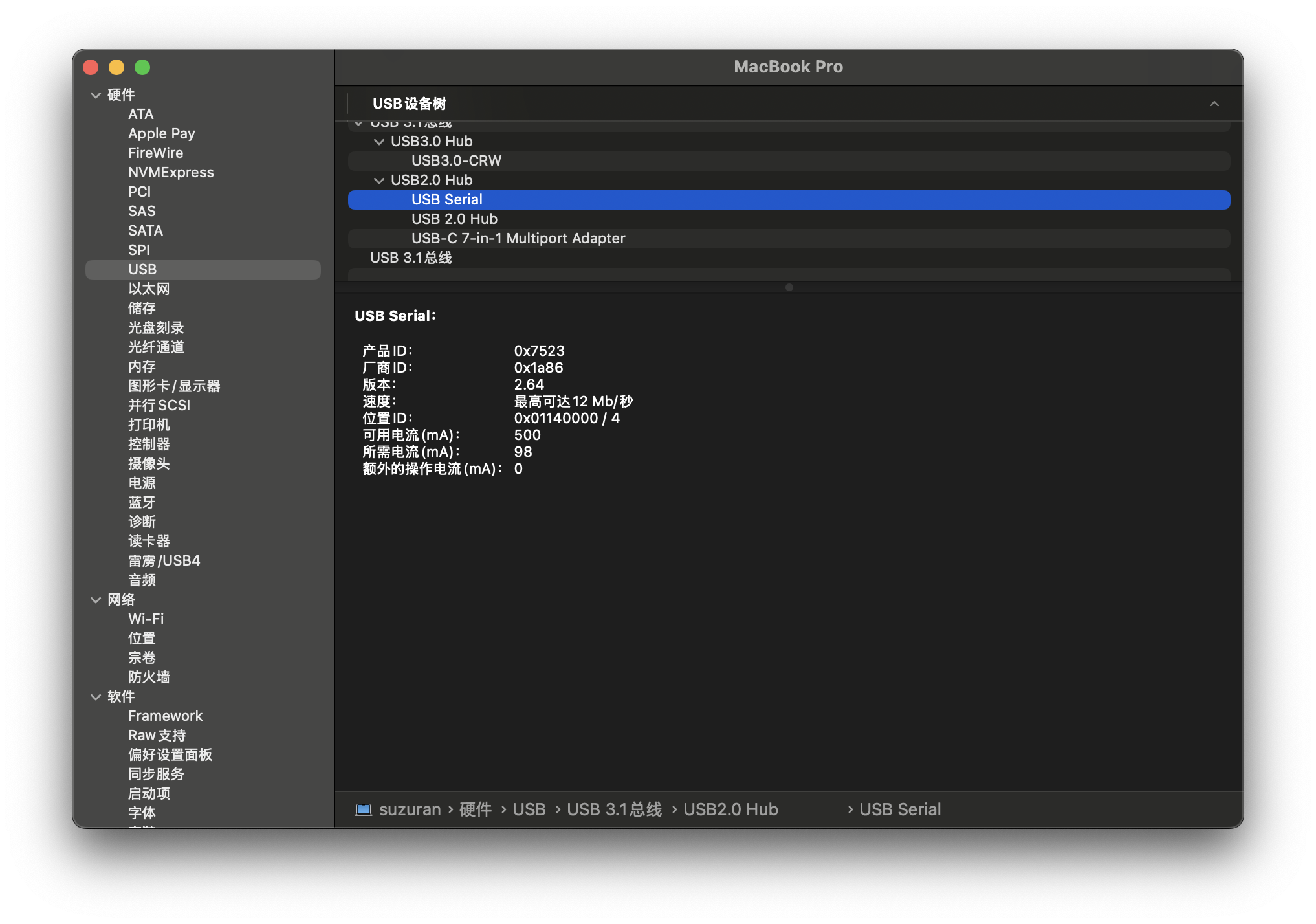The image size is (1316, 924).
Task: Select 诊断 in the sidebar
Action: click(203, 522)
